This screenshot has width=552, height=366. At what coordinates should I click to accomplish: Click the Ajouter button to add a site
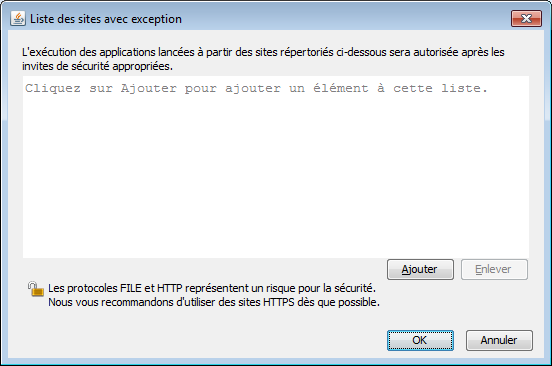(420, 270)
